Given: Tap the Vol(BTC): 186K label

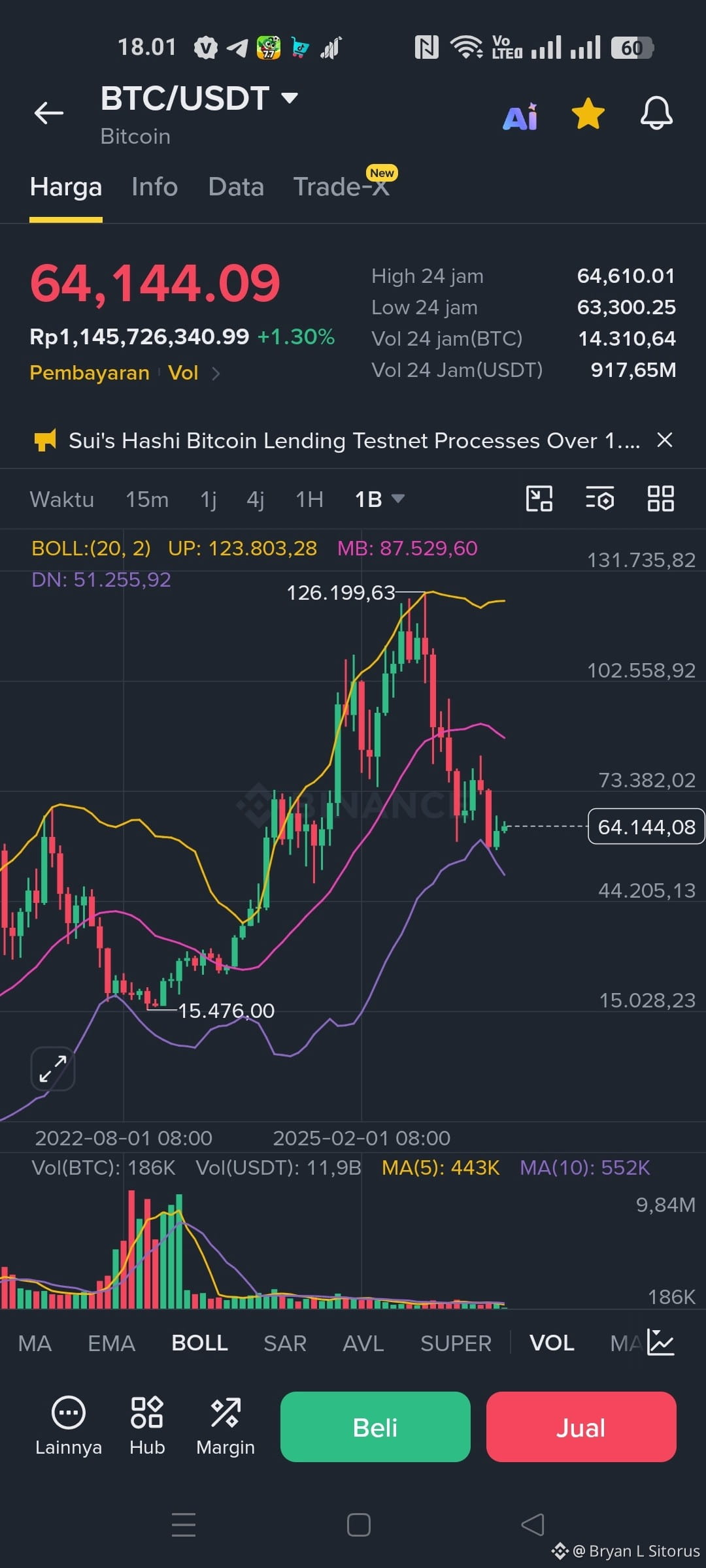Looking at the screenshot, I should click(103, 1168).
